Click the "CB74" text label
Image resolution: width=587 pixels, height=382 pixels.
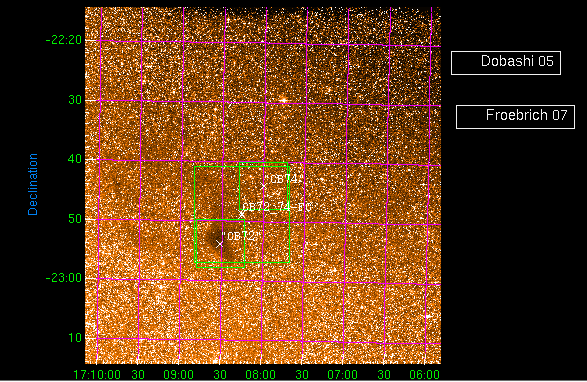click(283, 179)
